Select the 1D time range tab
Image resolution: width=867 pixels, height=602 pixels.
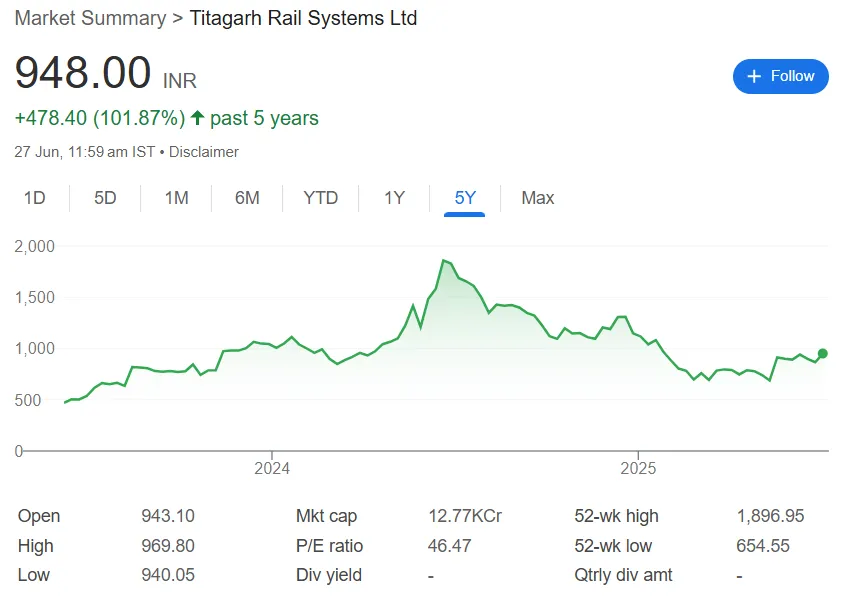pos(34,198)
